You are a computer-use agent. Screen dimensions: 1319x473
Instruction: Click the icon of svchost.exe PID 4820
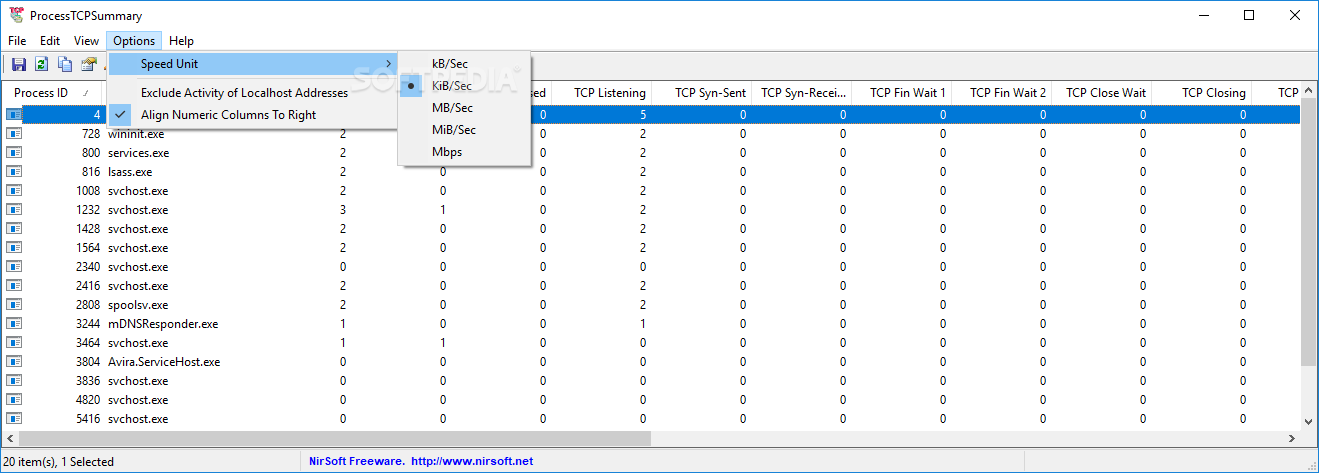(x=14, y=400)
